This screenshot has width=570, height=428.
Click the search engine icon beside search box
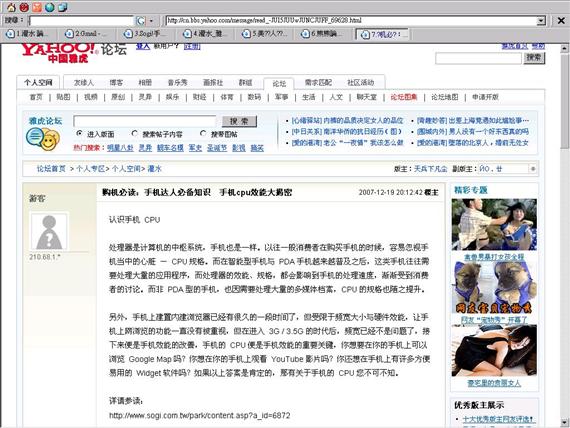pos(141,21)
